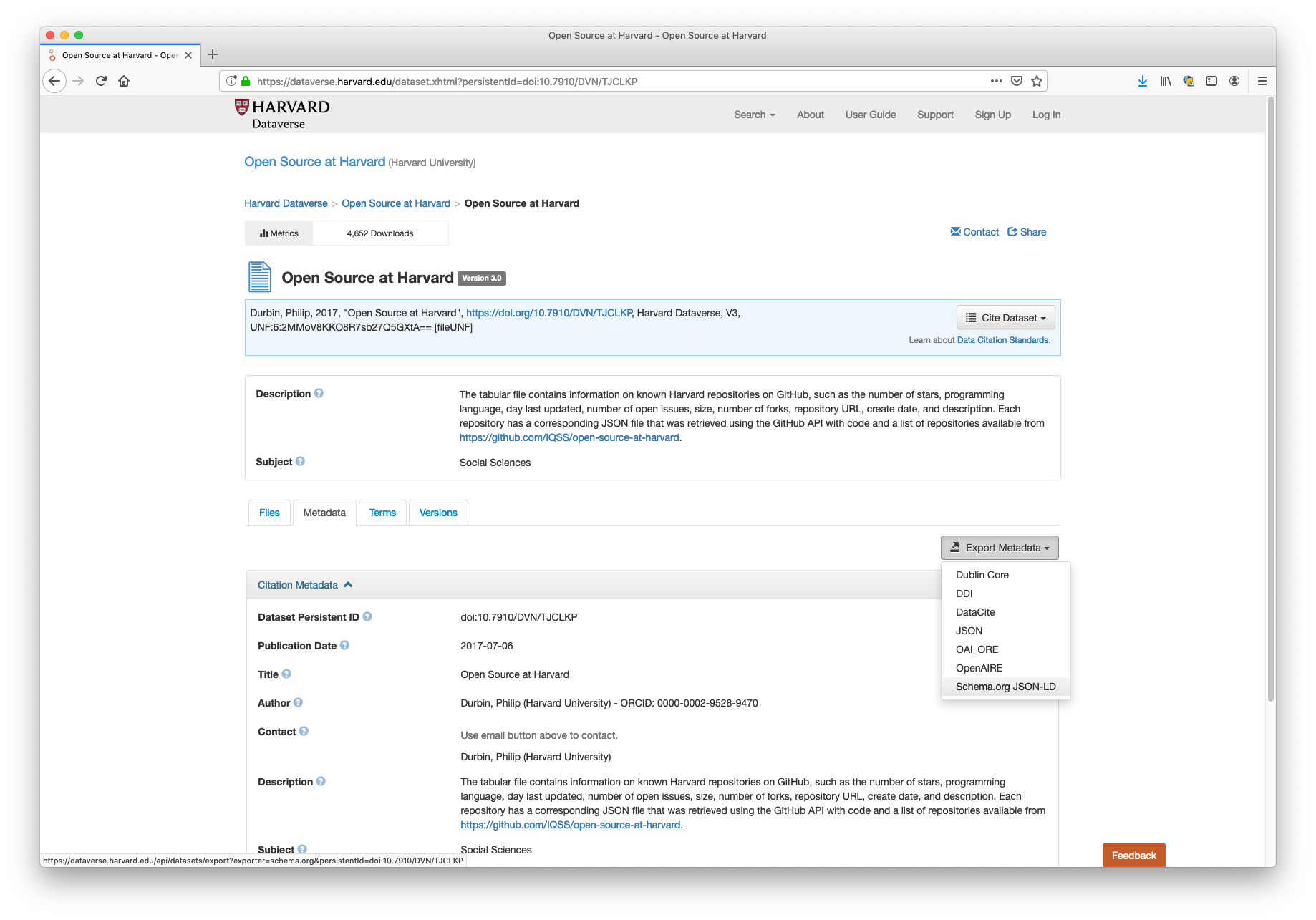
Task: Open the Search dropdown in the navigation bar
Action: [x=753, y=115]
